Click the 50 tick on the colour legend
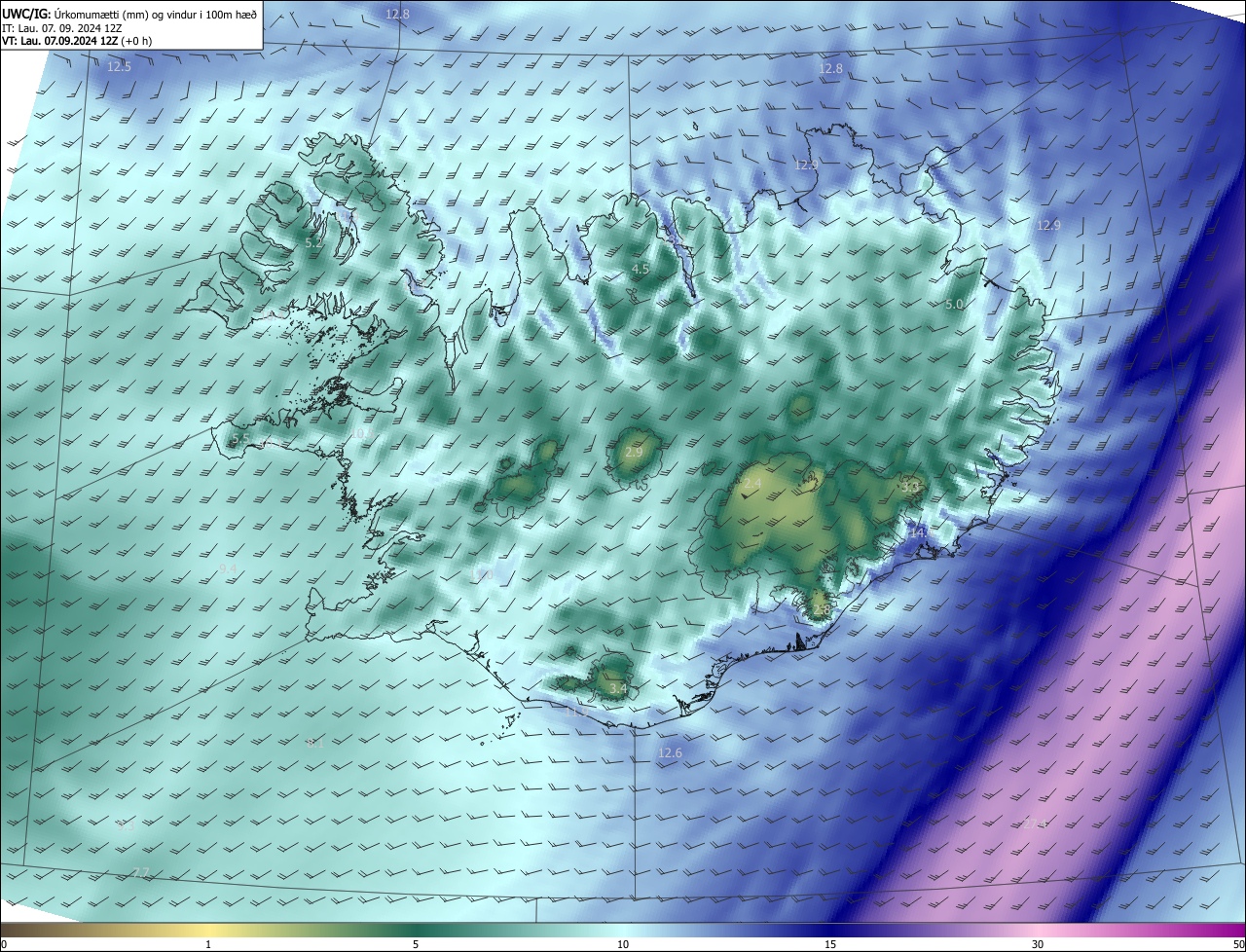 (1238, 944)
